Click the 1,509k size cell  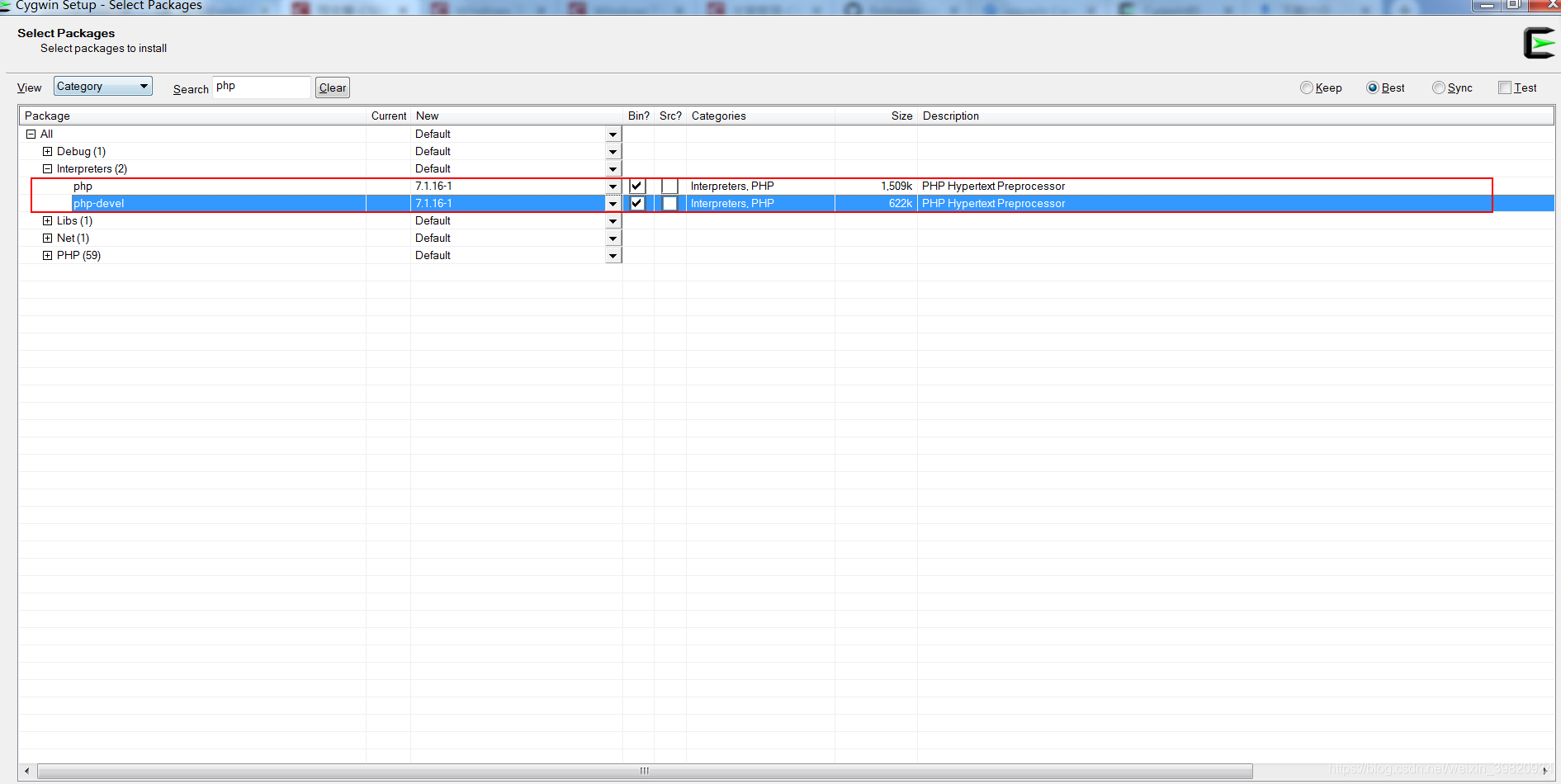[x=896, y=187]
